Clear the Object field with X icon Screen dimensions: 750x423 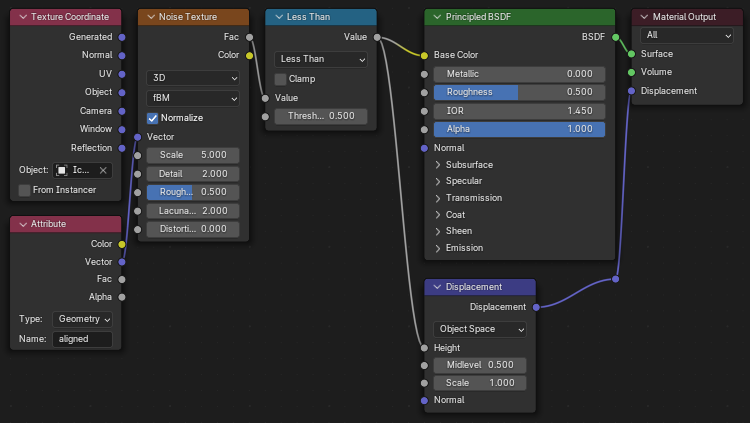[x=103, y=170]
